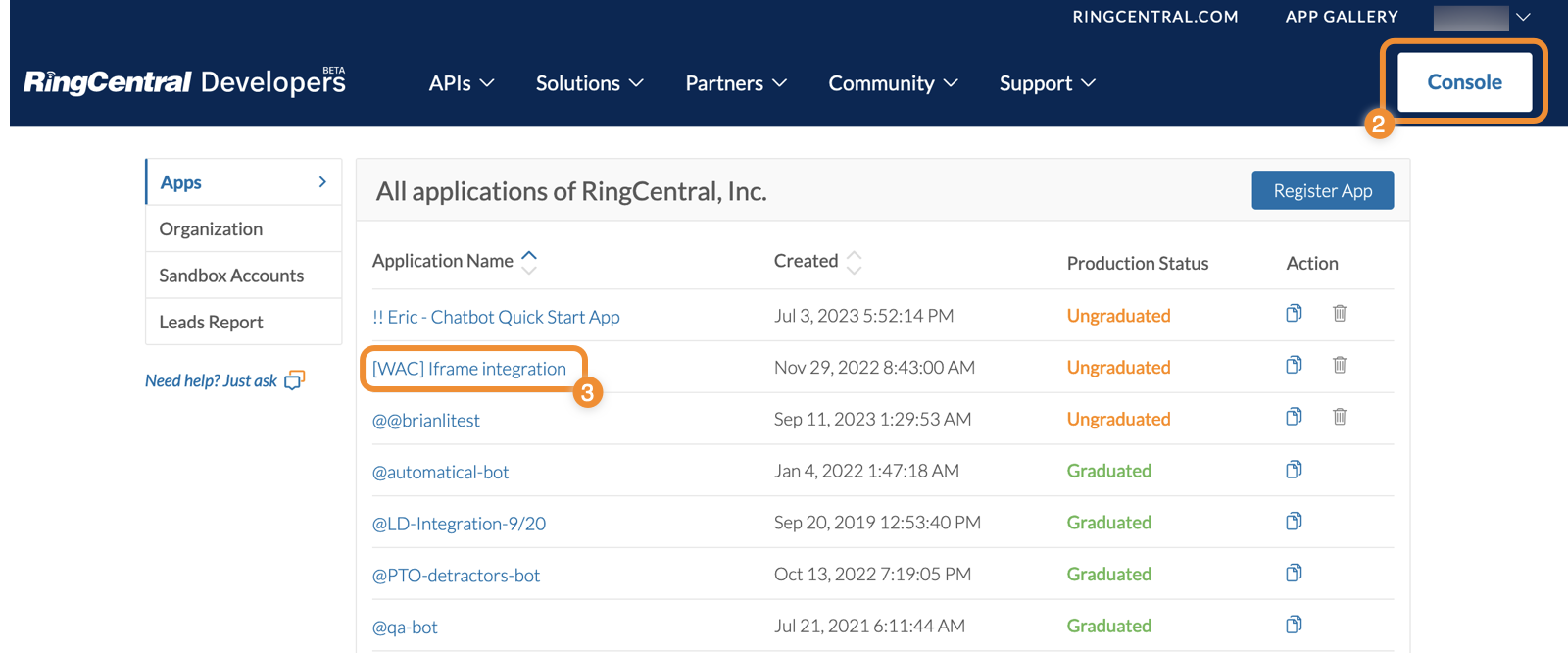Click the RingCentral Developers logo

point(184,82)
